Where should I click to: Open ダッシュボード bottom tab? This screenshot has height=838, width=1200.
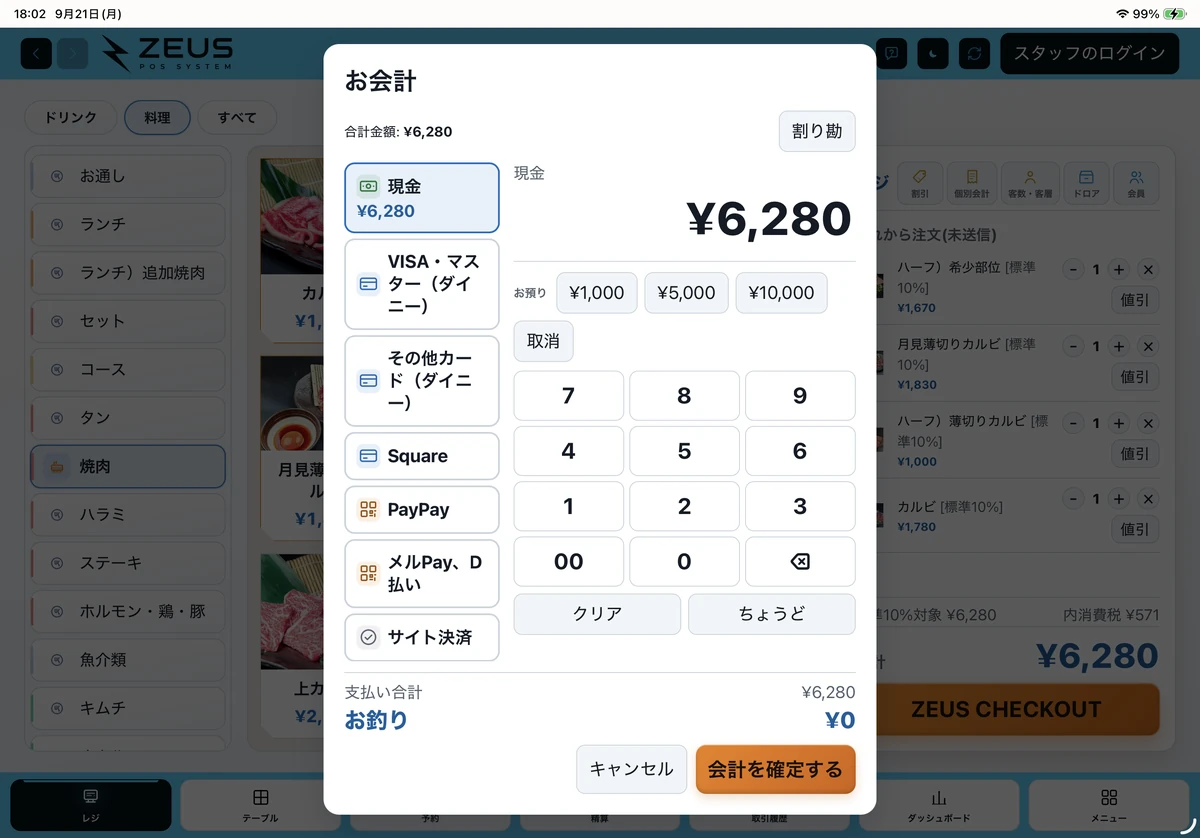tap(938, 805)
